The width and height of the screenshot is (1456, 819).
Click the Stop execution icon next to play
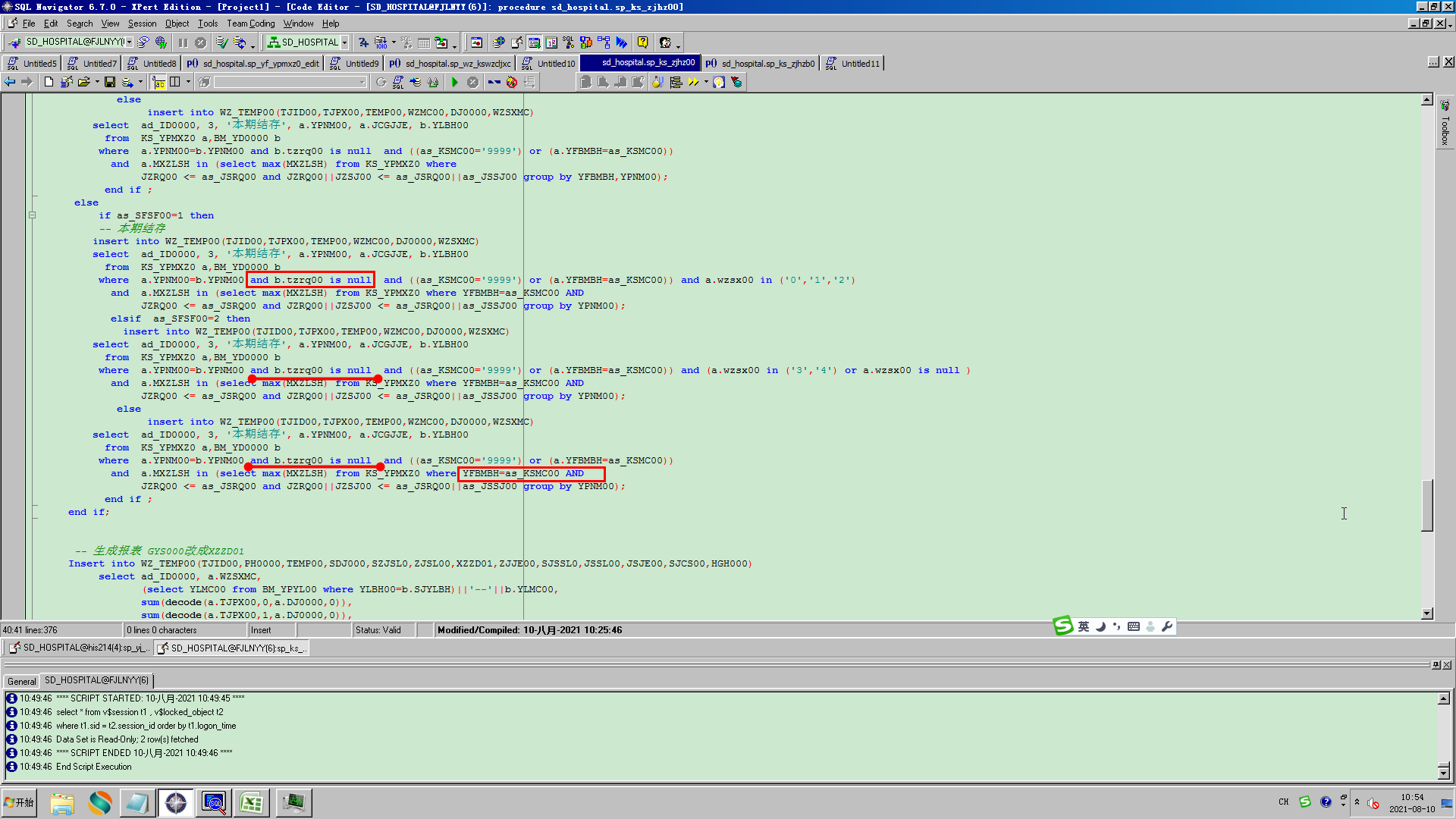(472, 82)
